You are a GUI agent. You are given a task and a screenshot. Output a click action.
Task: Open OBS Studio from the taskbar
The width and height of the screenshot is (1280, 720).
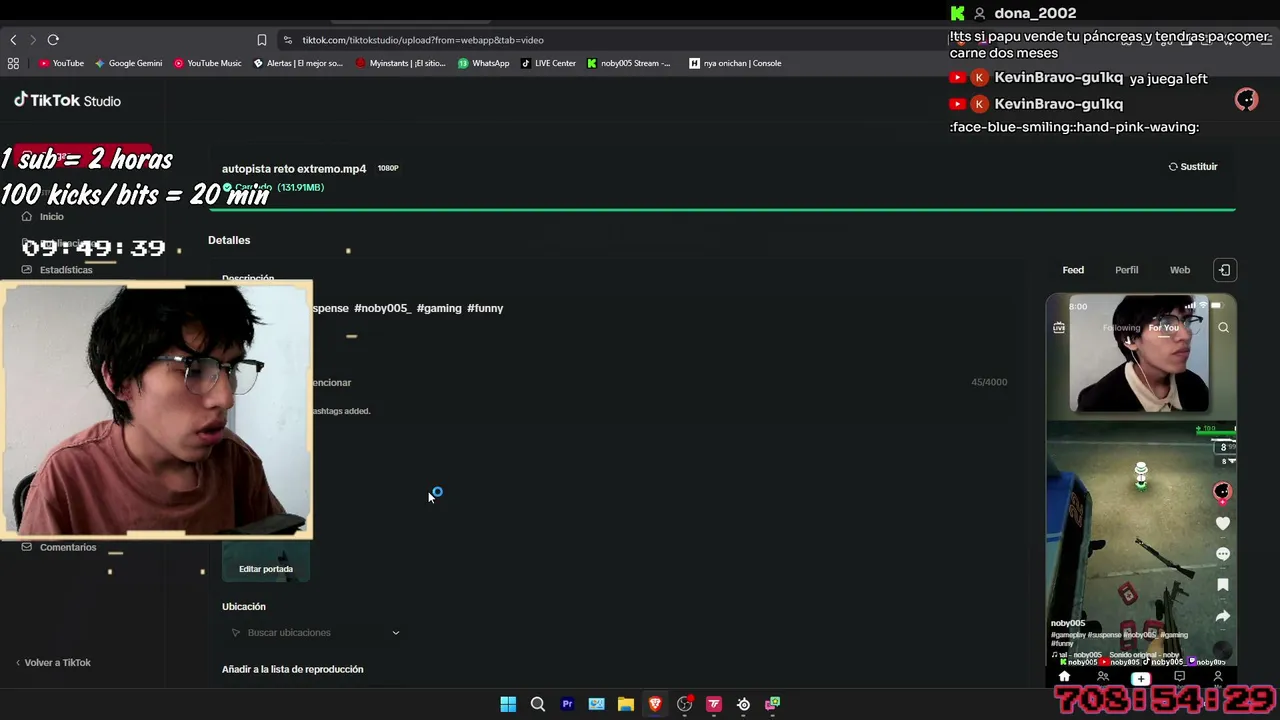pos(685,704)
